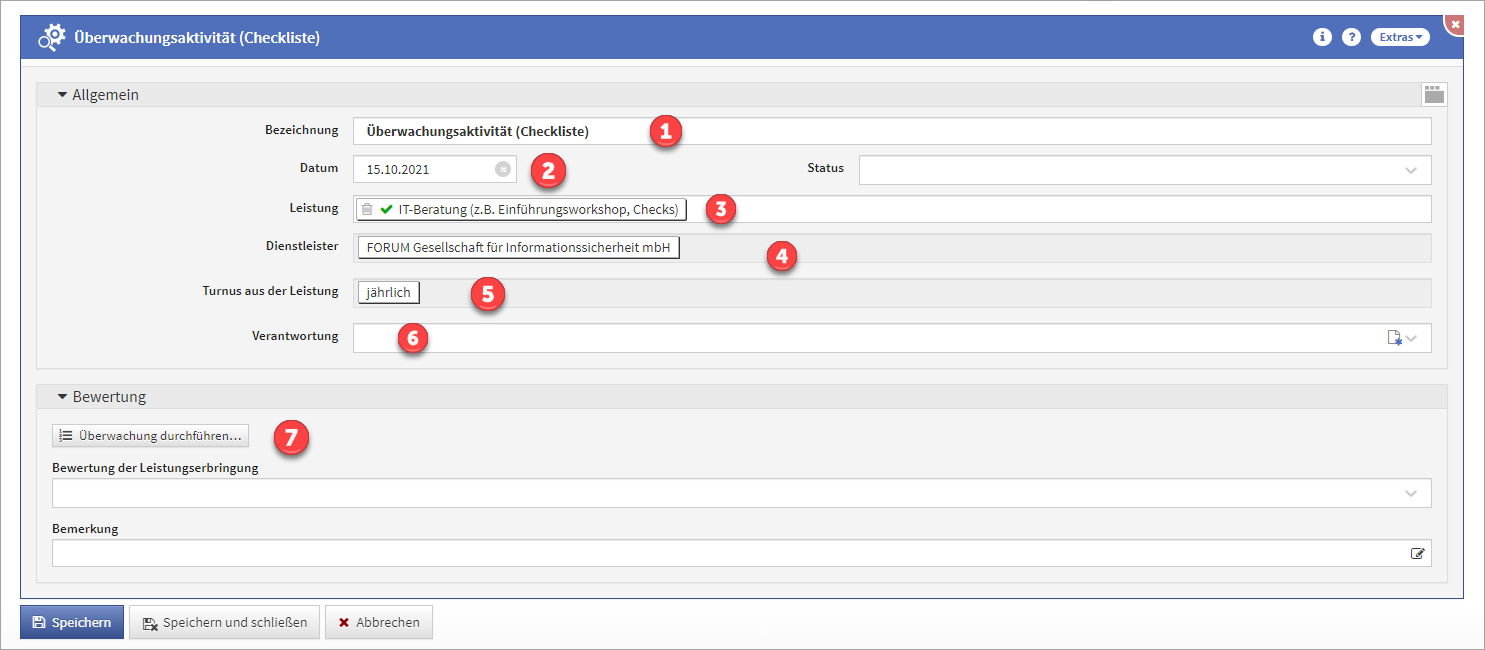Expand Bewertung der Leistungserbringung dropdown

[1411, 493]
